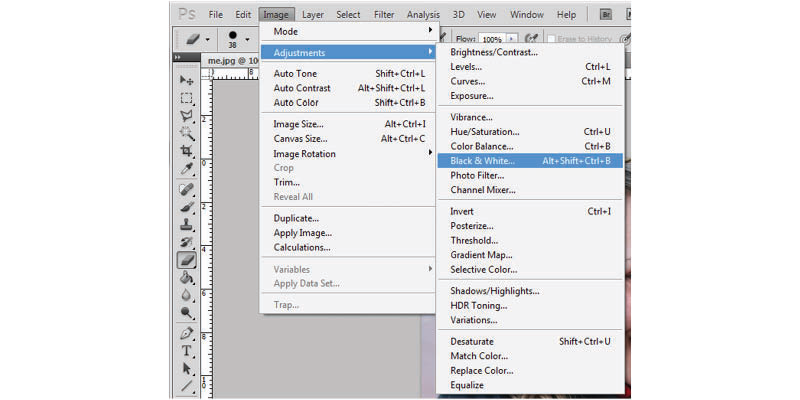Enable airbrush mode next to Flow
Viewport: 800px width, 400px height.
point(532,39)
